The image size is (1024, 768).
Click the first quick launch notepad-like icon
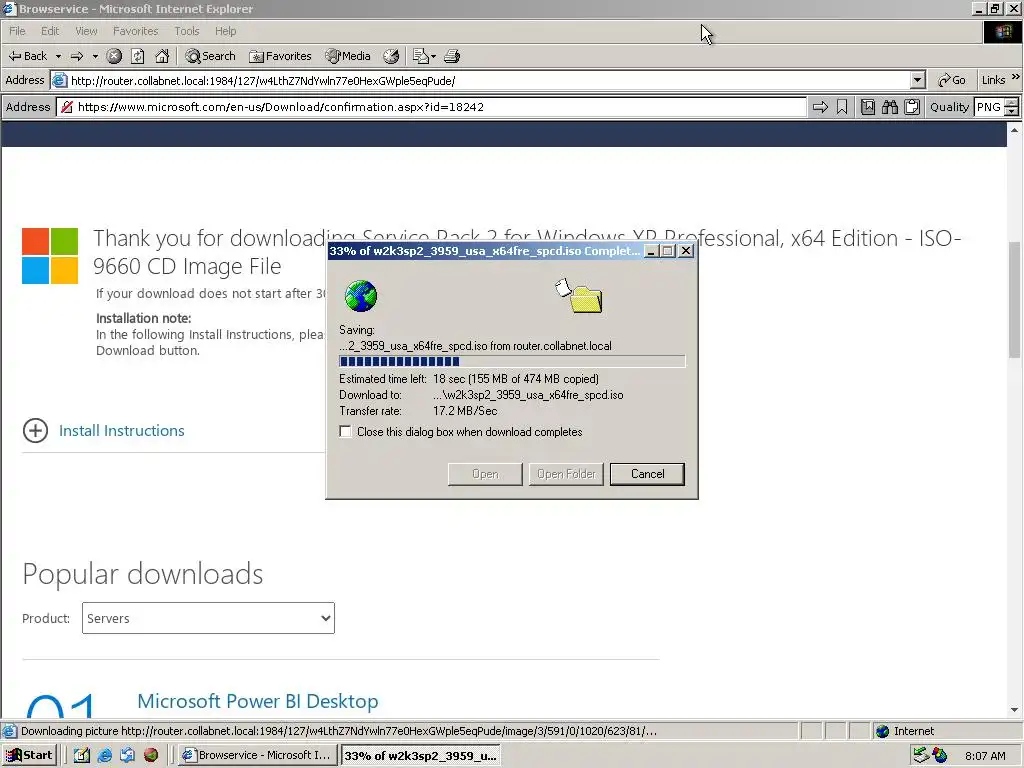[x=82, y=755]
